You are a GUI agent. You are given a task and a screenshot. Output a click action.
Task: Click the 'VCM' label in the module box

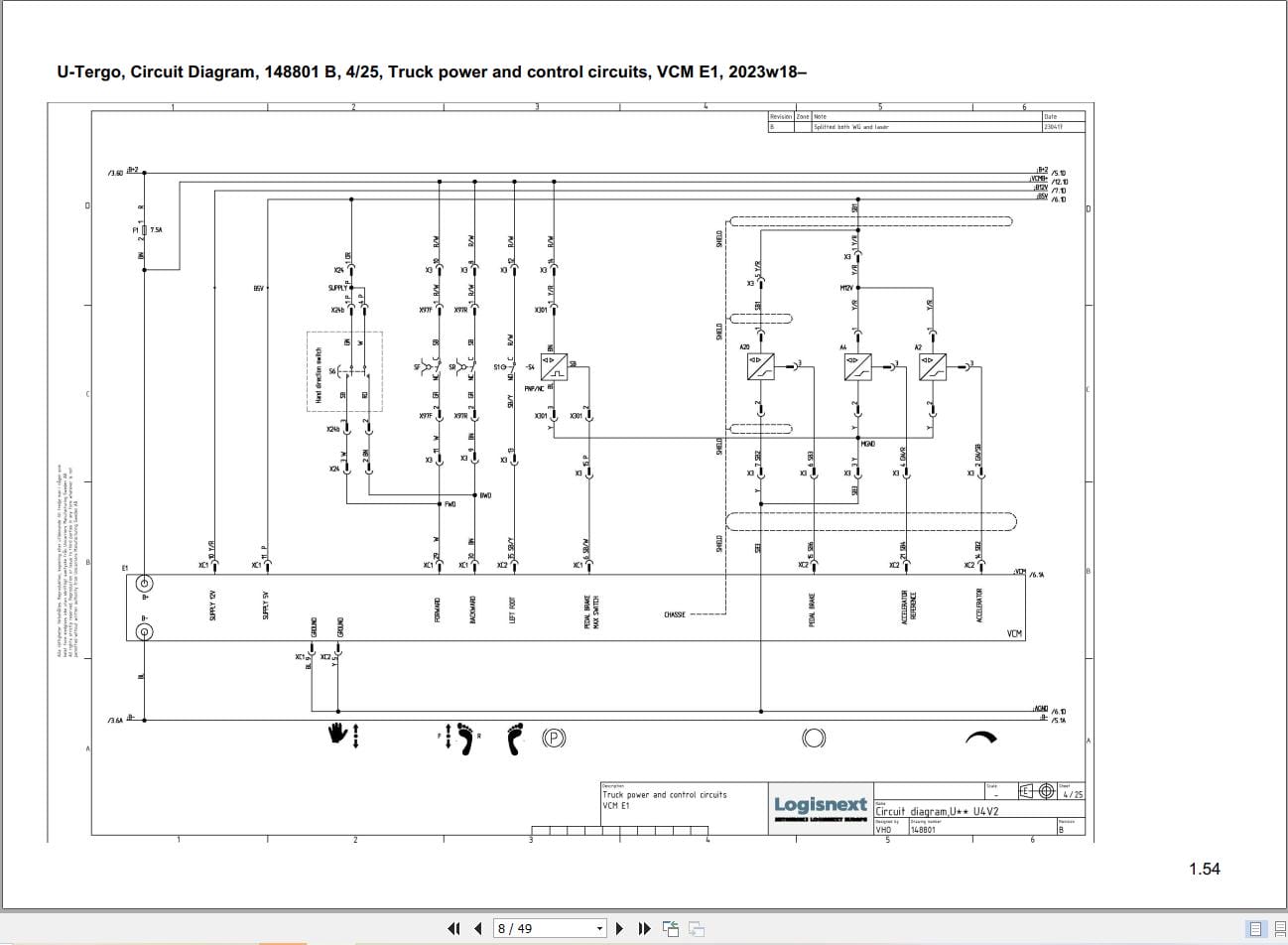pyautogui.click(x=1014, y=633)
